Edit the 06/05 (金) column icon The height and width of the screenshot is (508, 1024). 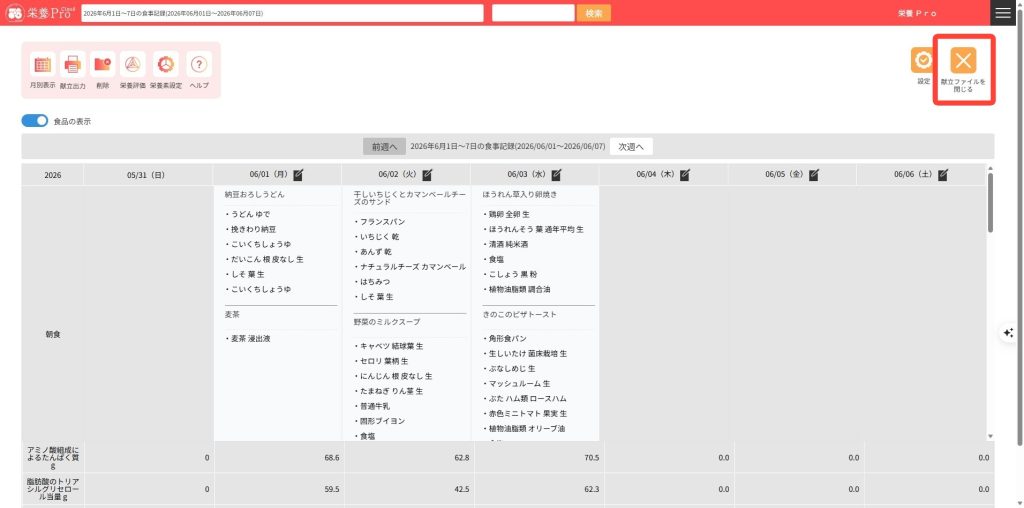pos(814,174)
